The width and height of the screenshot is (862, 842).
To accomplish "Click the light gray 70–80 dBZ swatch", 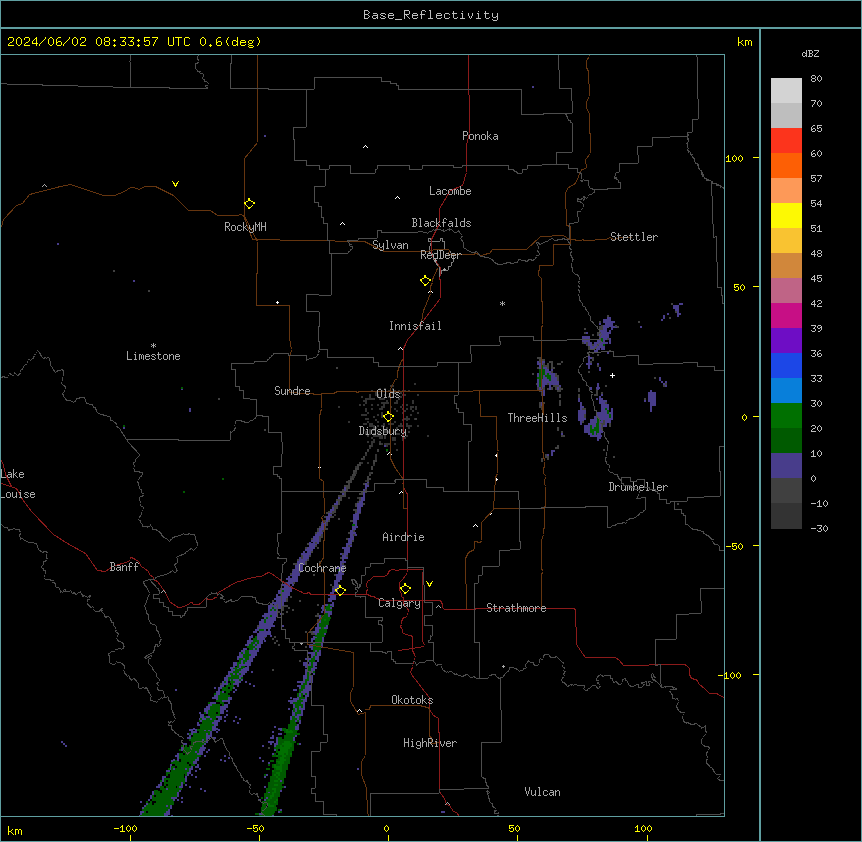I will pos(786,91).
